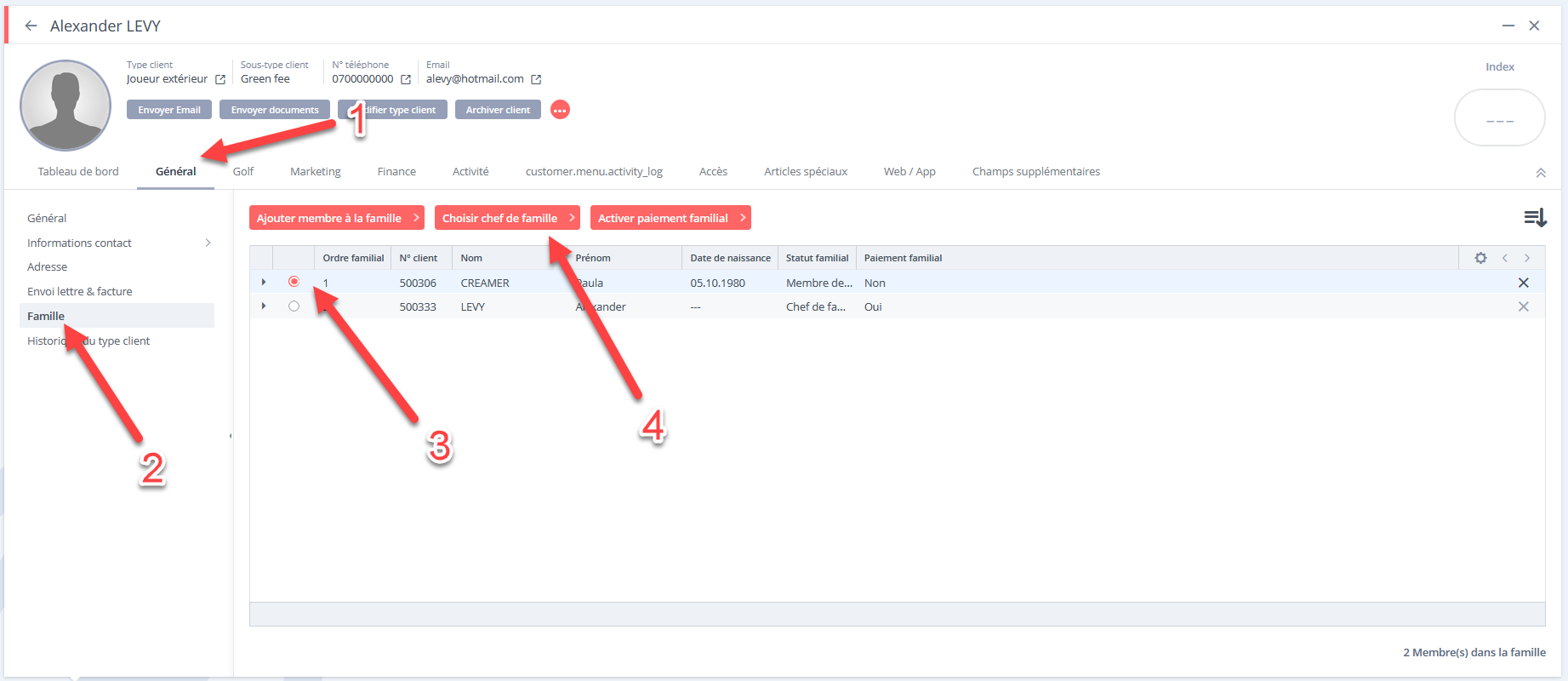This screenshot has height=681, width=1568.
Task: Open the sort list icon
Action: (x=1535, y=218)
